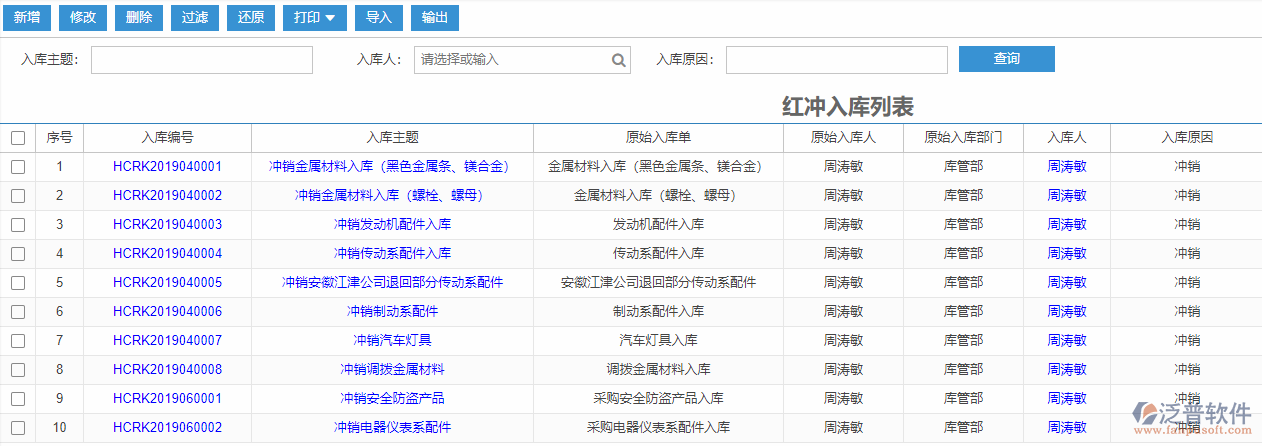Screen dimensions: 1262x446
Task: Click the 删除 button
Action: click(140, 18)
